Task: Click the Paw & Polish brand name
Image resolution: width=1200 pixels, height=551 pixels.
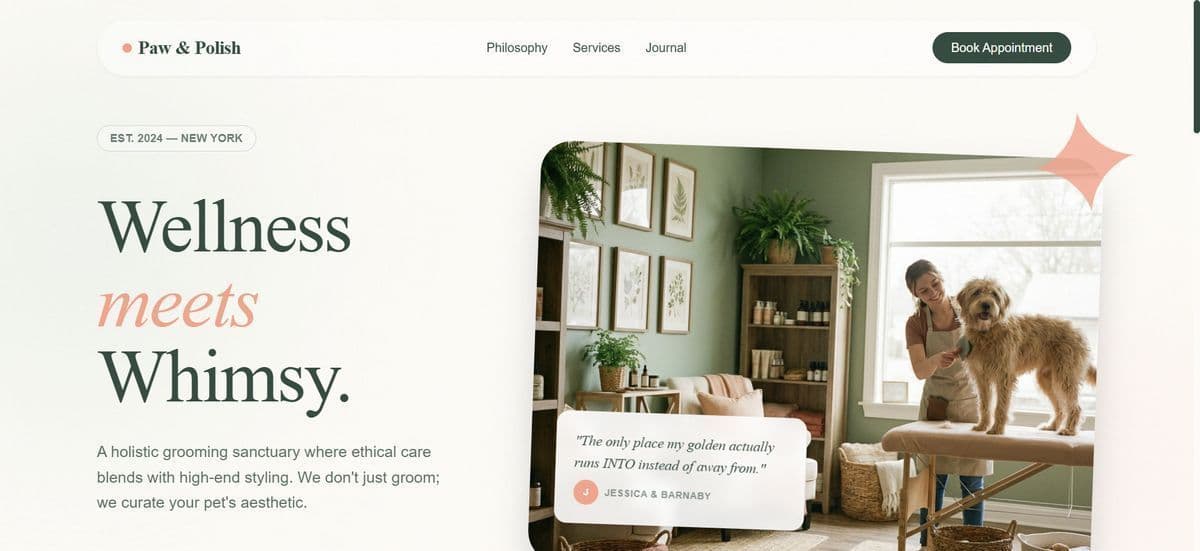Action: pos(189,48)
